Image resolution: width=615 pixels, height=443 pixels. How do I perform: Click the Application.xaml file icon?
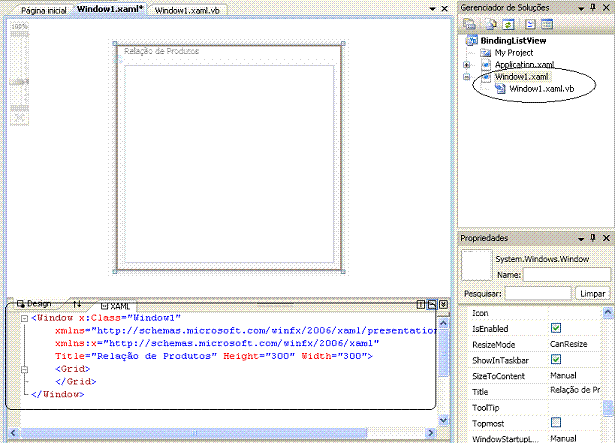(486, 64)
